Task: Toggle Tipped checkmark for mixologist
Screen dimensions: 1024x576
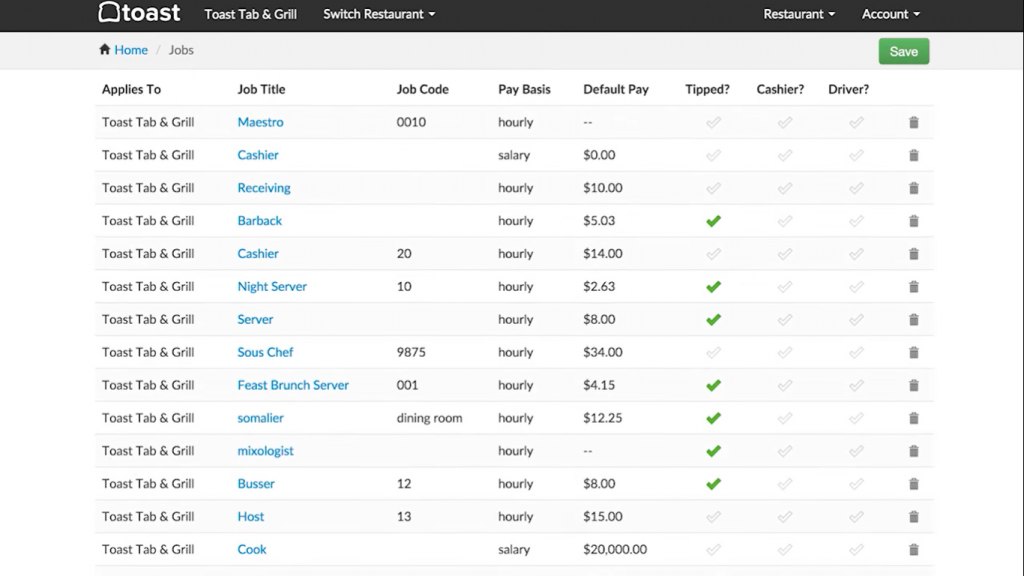Action: 713,451
